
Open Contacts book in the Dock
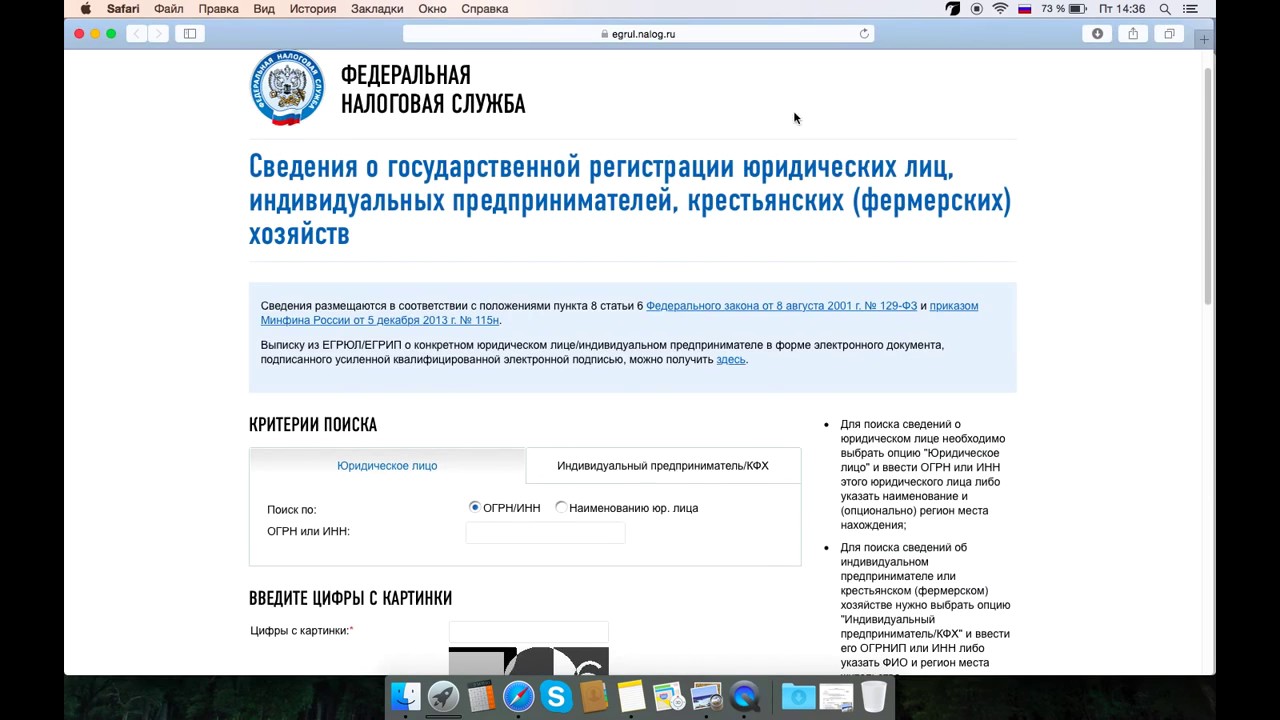coord(594,697)
